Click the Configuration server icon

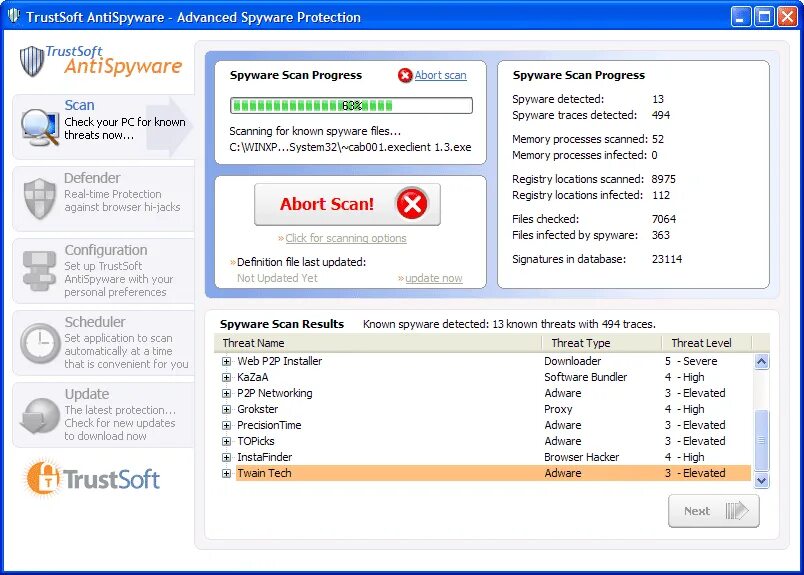[39, 271]
